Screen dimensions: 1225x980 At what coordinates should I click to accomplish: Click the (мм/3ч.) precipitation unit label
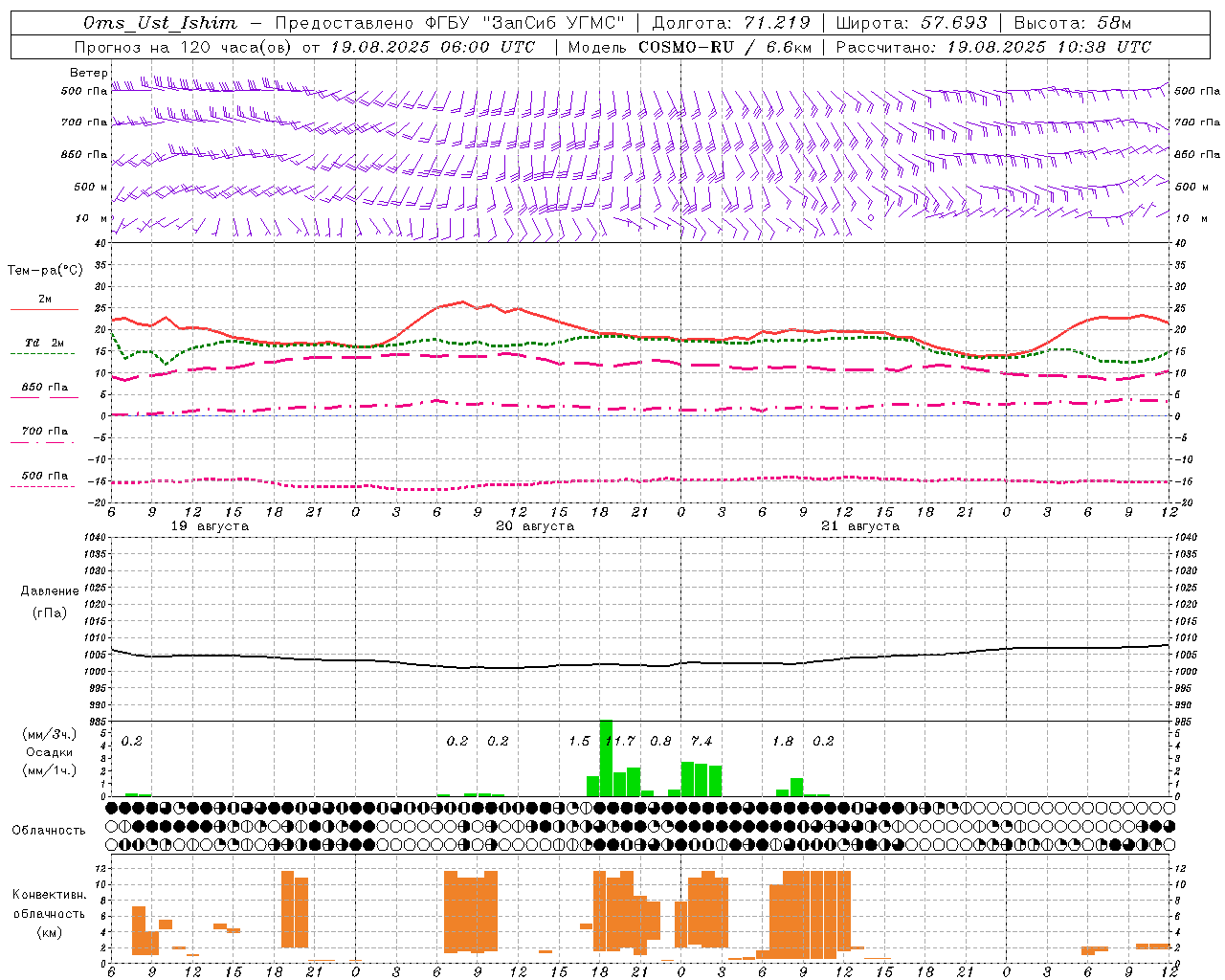coord(50,734)
